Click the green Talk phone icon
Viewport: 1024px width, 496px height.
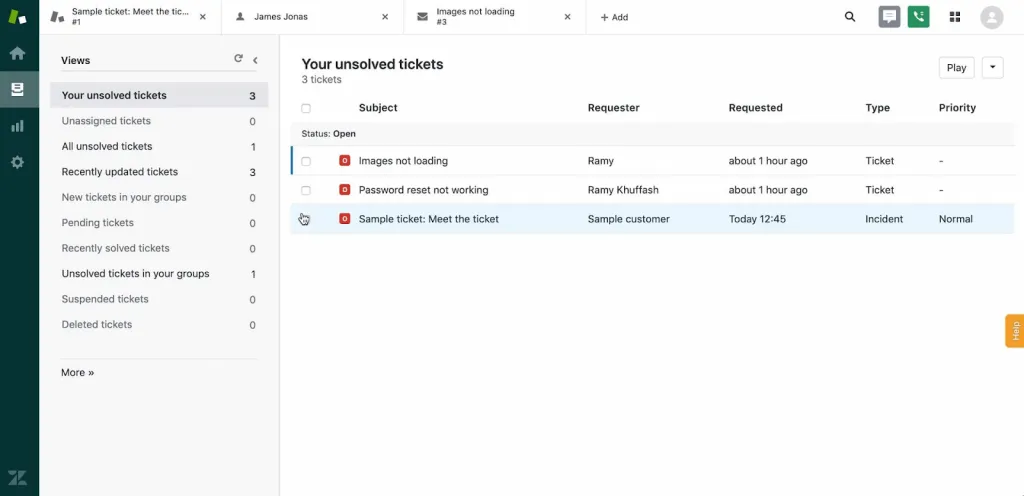point(918,17)
